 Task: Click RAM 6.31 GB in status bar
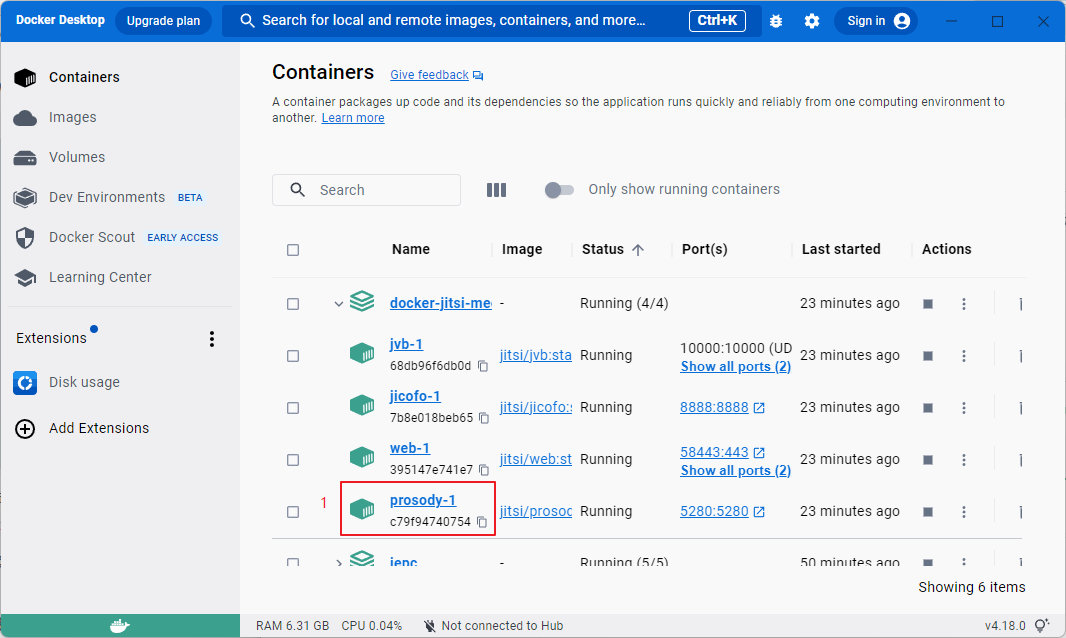coord(292,626)
